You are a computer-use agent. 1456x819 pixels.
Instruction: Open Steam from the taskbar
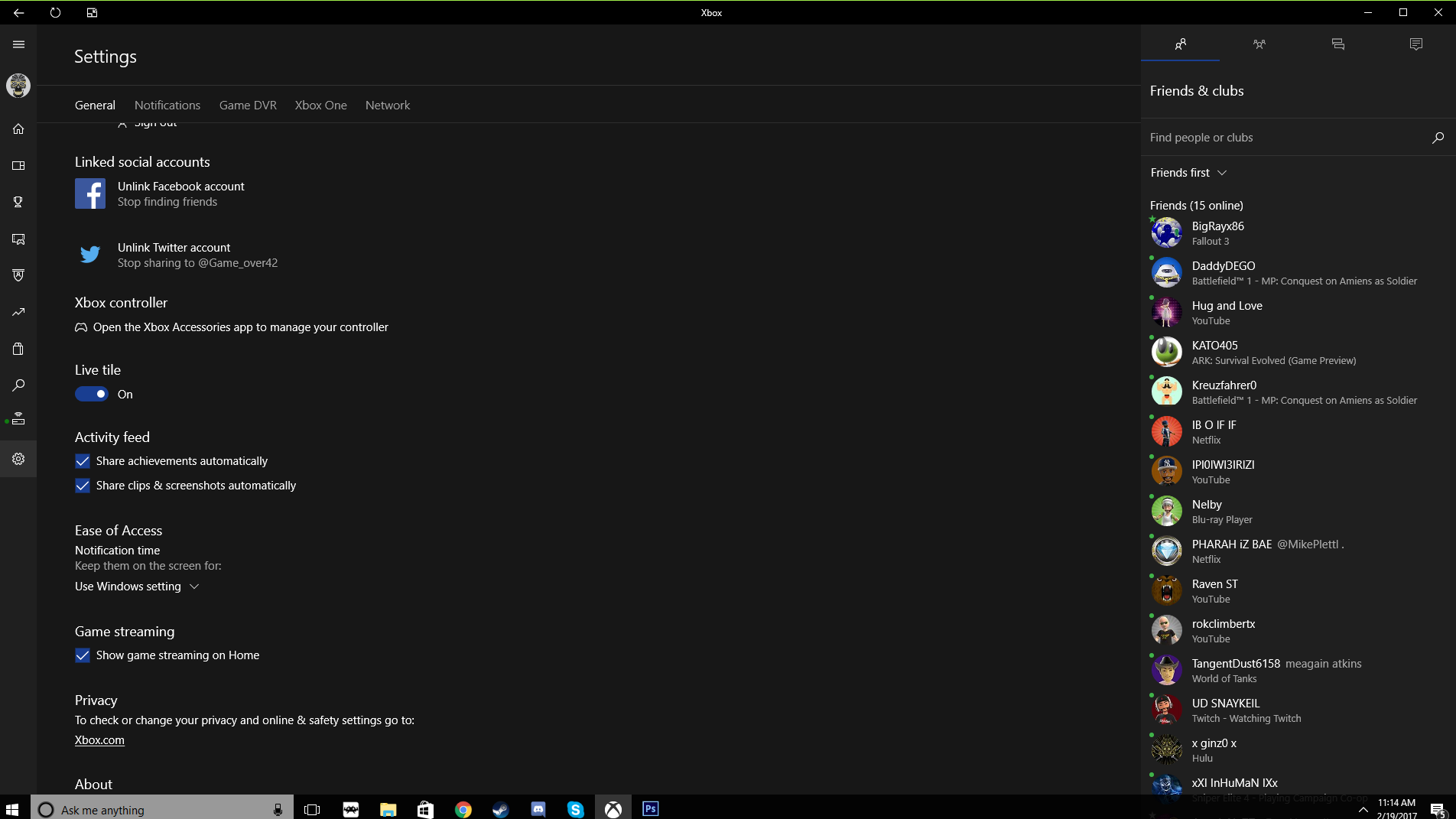[x=501, y=808]
